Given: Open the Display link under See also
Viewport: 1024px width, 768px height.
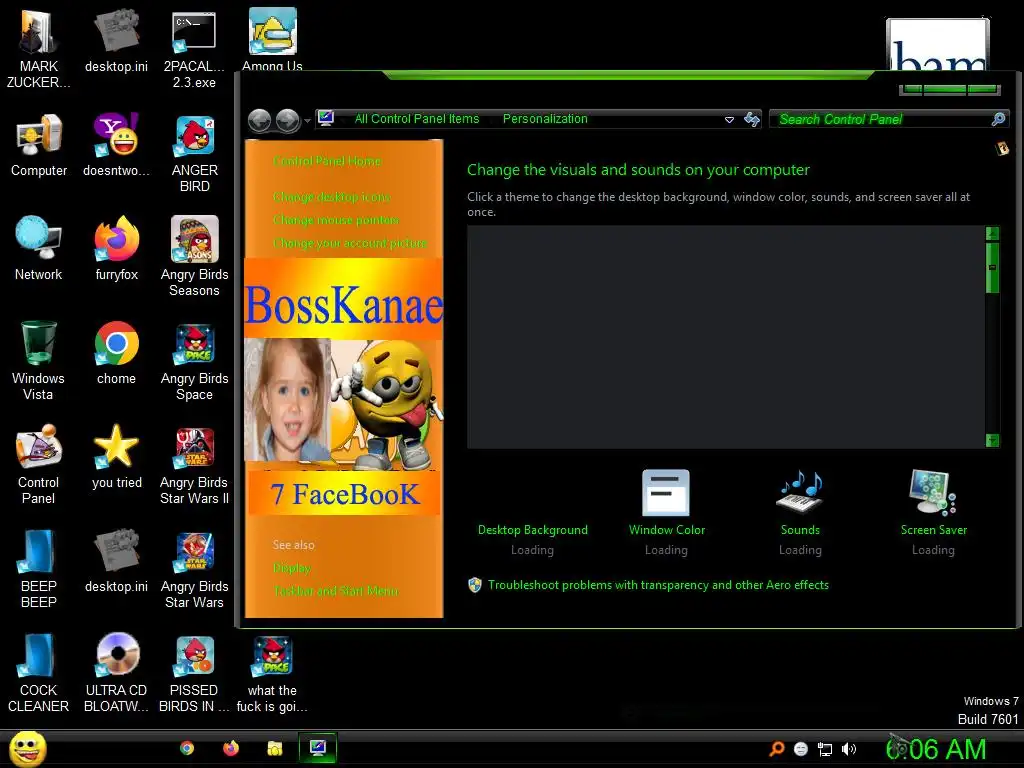Looking at the screenshot, I should (x=291, y=568).
